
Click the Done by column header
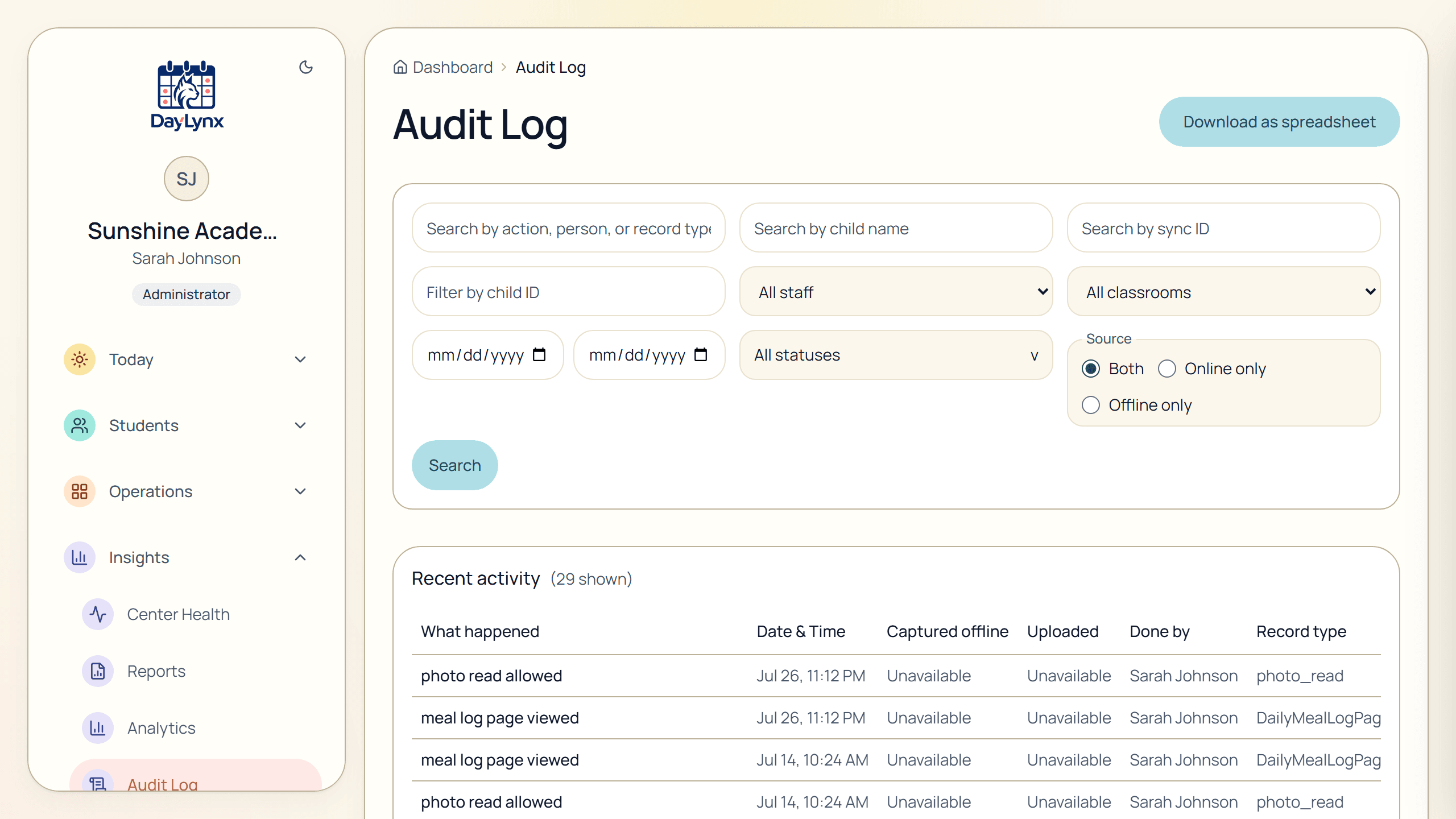click(1160, 631)
